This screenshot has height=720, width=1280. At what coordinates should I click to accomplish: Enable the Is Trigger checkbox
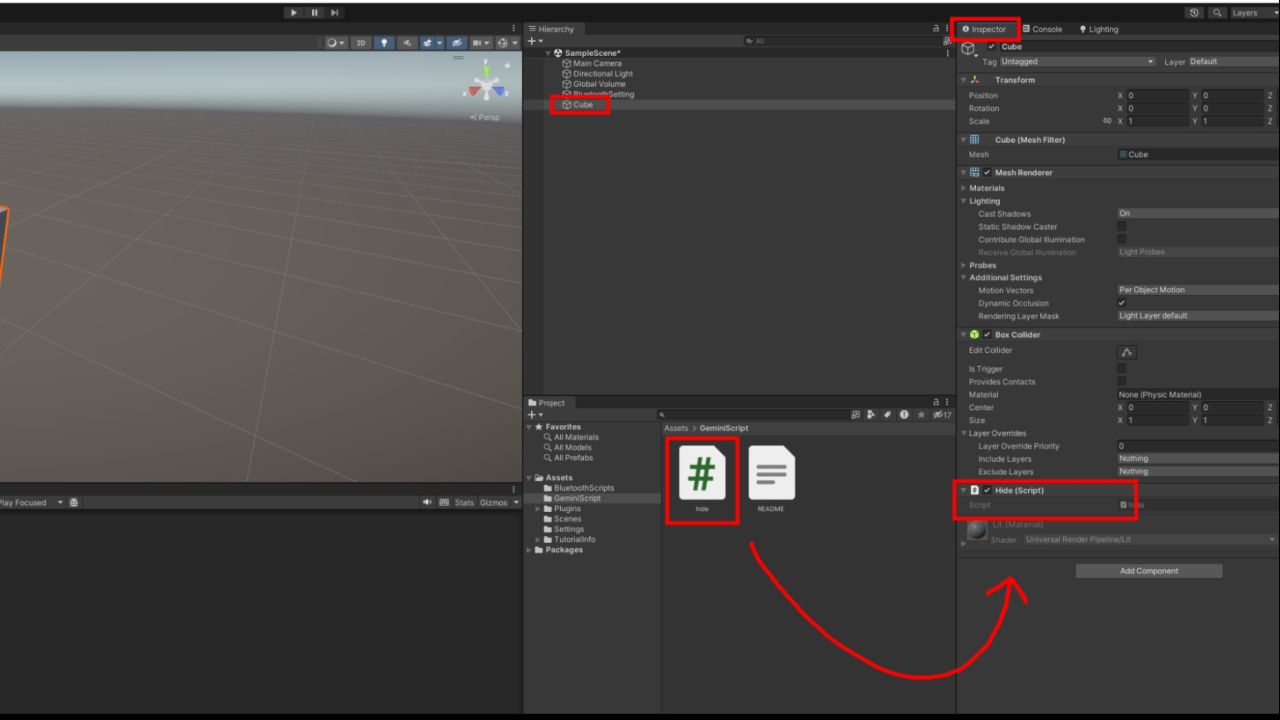coord(1121,369)
